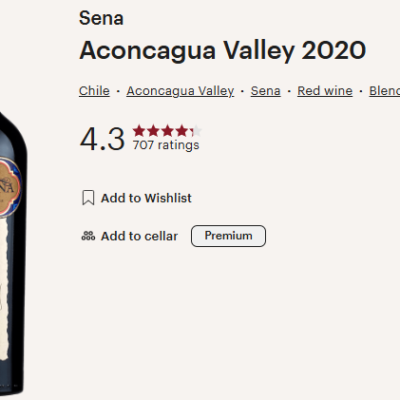The height and width of the screenshot is (400, 400).
Task: Click the bookmark icon beside Add to Wishlist
Action: pos(88,198)
